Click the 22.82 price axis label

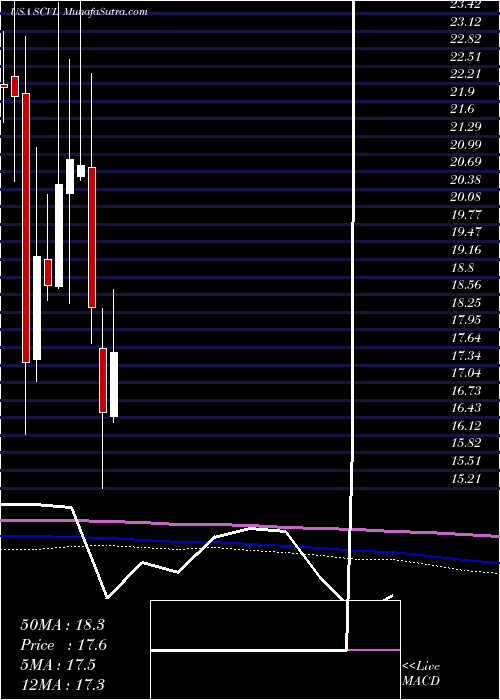click(x=466, y=40)
